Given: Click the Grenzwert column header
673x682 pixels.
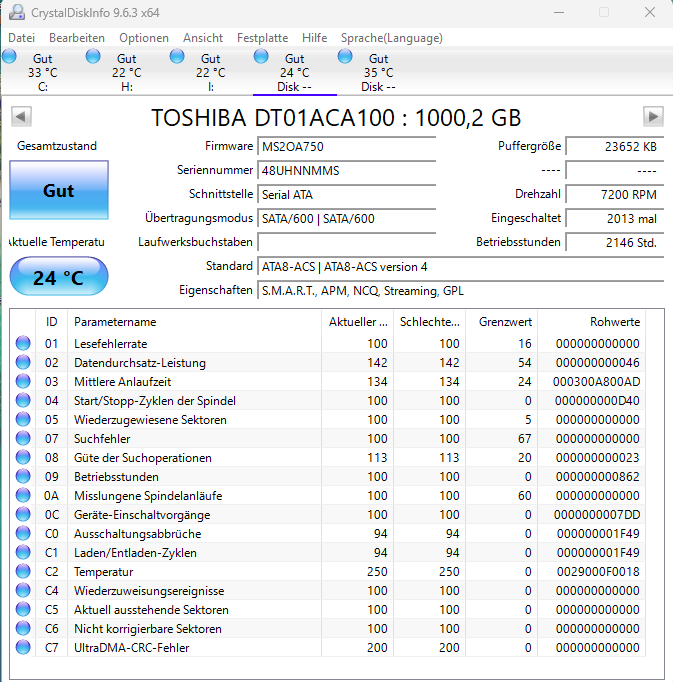Looking at the screenshot, I should coord(502,322).
